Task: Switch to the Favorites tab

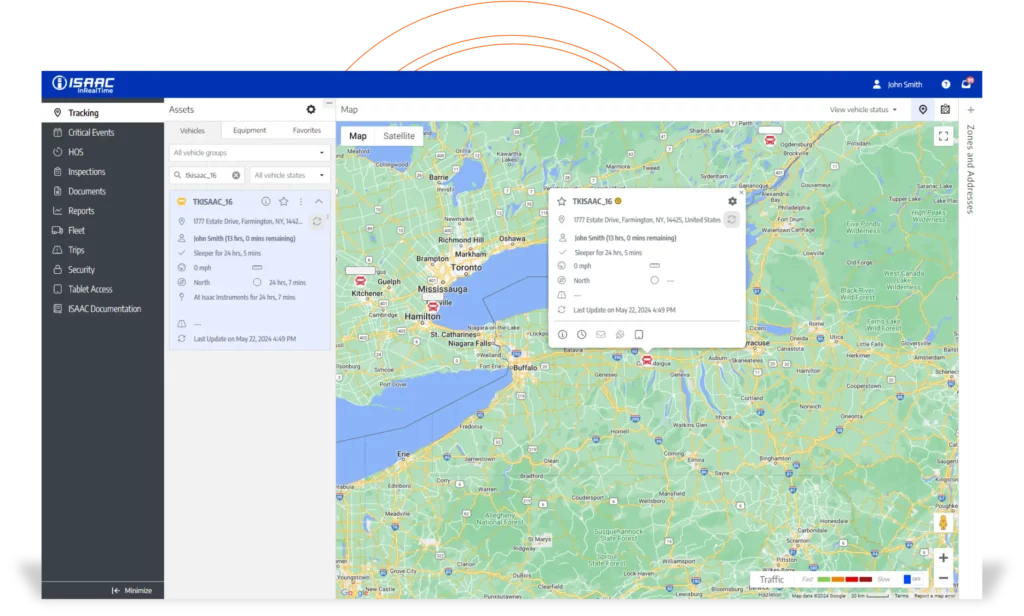Action: pos(306,131)
